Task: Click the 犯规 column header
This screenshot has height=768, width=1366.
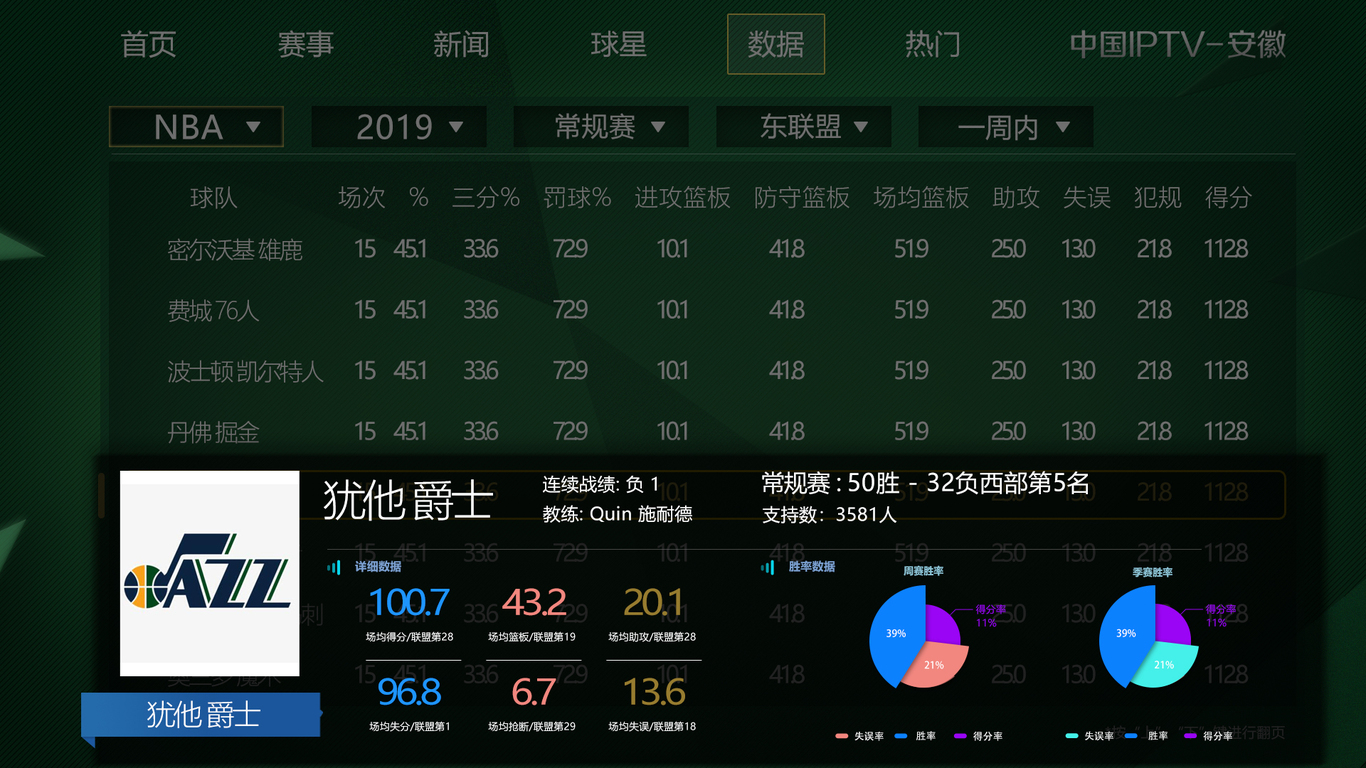Action: tap(1158, 198)
